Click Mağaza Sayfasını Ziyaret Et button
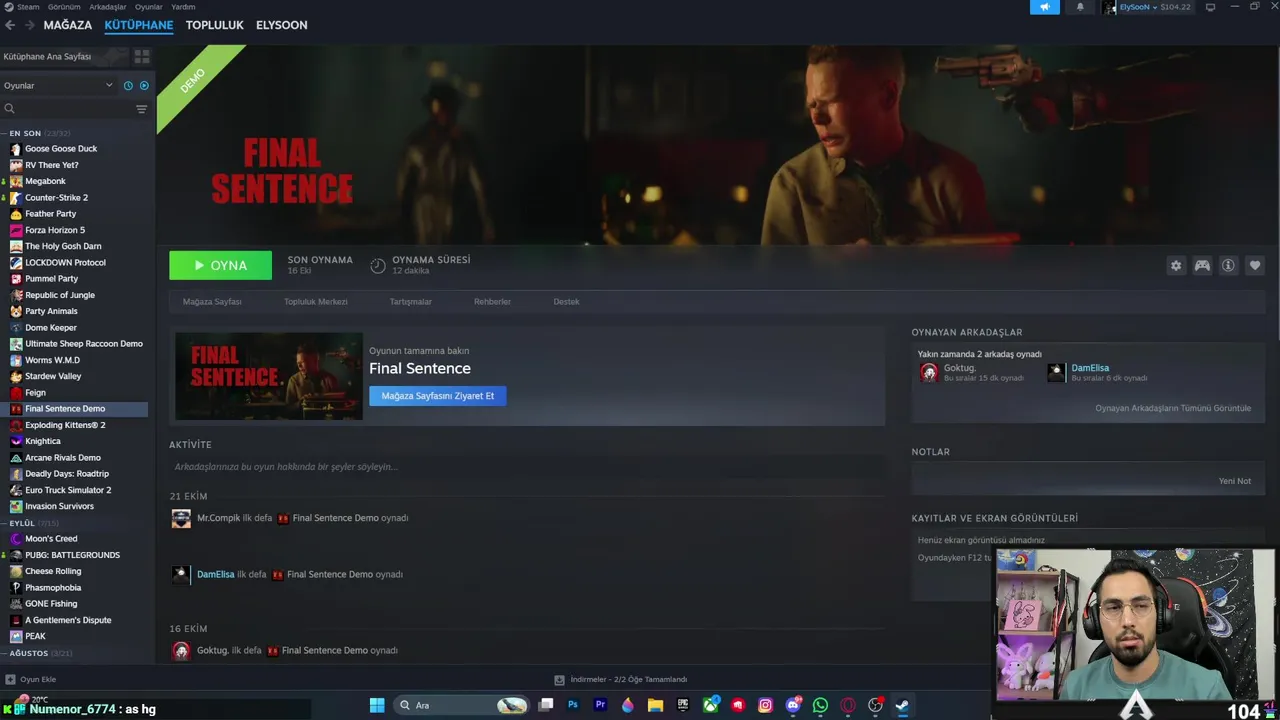 tap(438, 396)
